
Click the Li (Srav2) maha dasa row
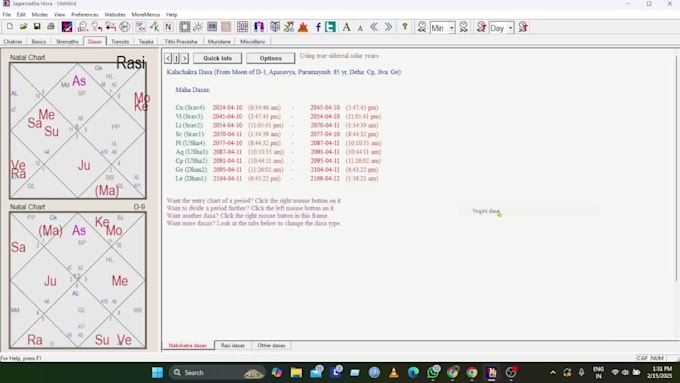278,125
